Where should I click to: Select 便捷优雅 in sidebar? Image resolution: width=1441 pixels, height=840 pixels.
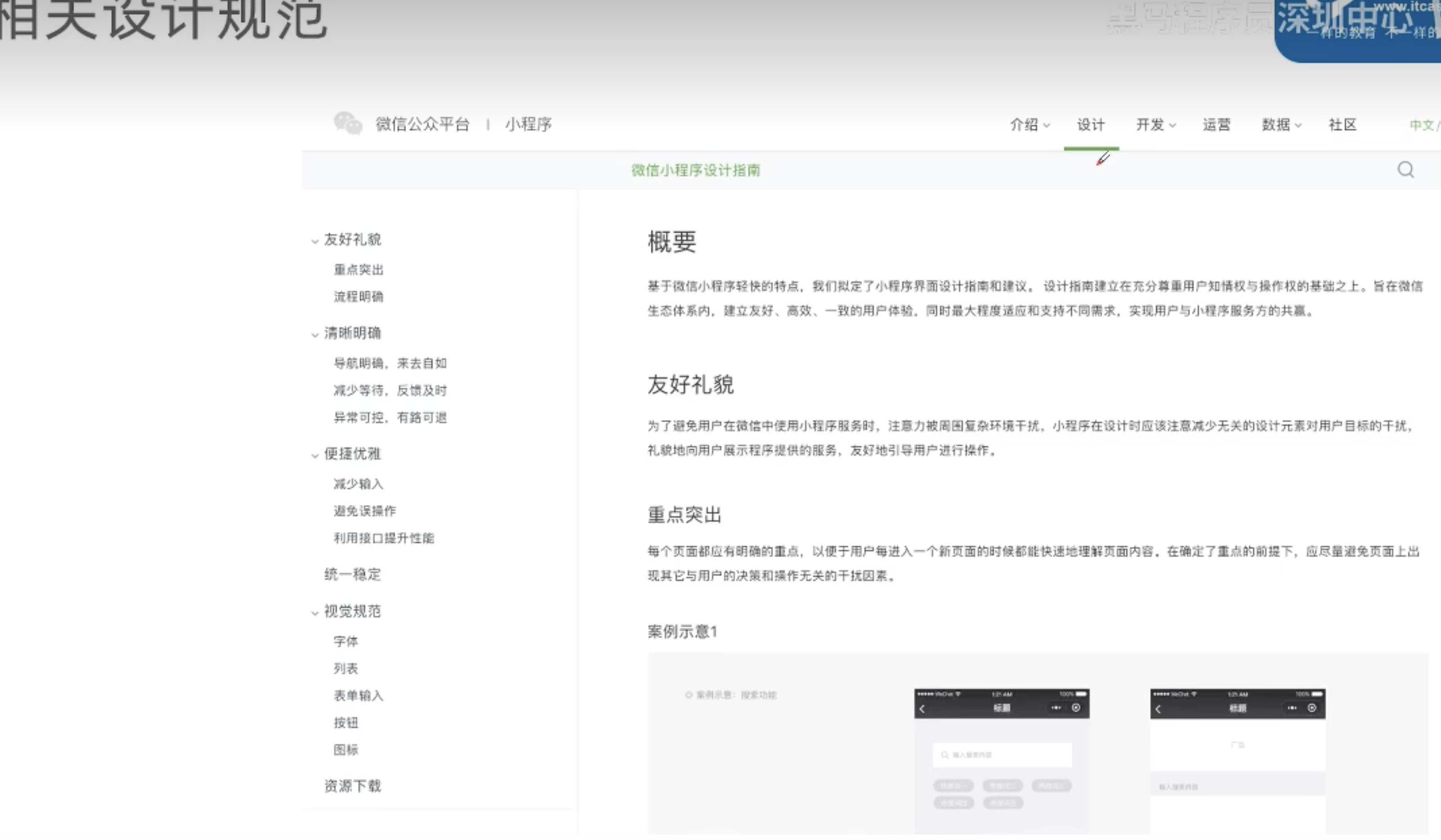352,453
